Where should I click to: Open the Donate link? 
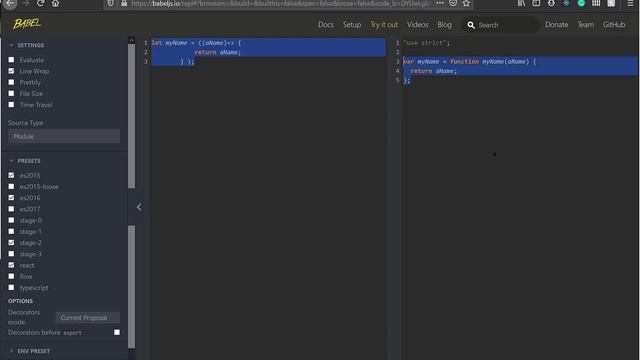pos(556,25)
